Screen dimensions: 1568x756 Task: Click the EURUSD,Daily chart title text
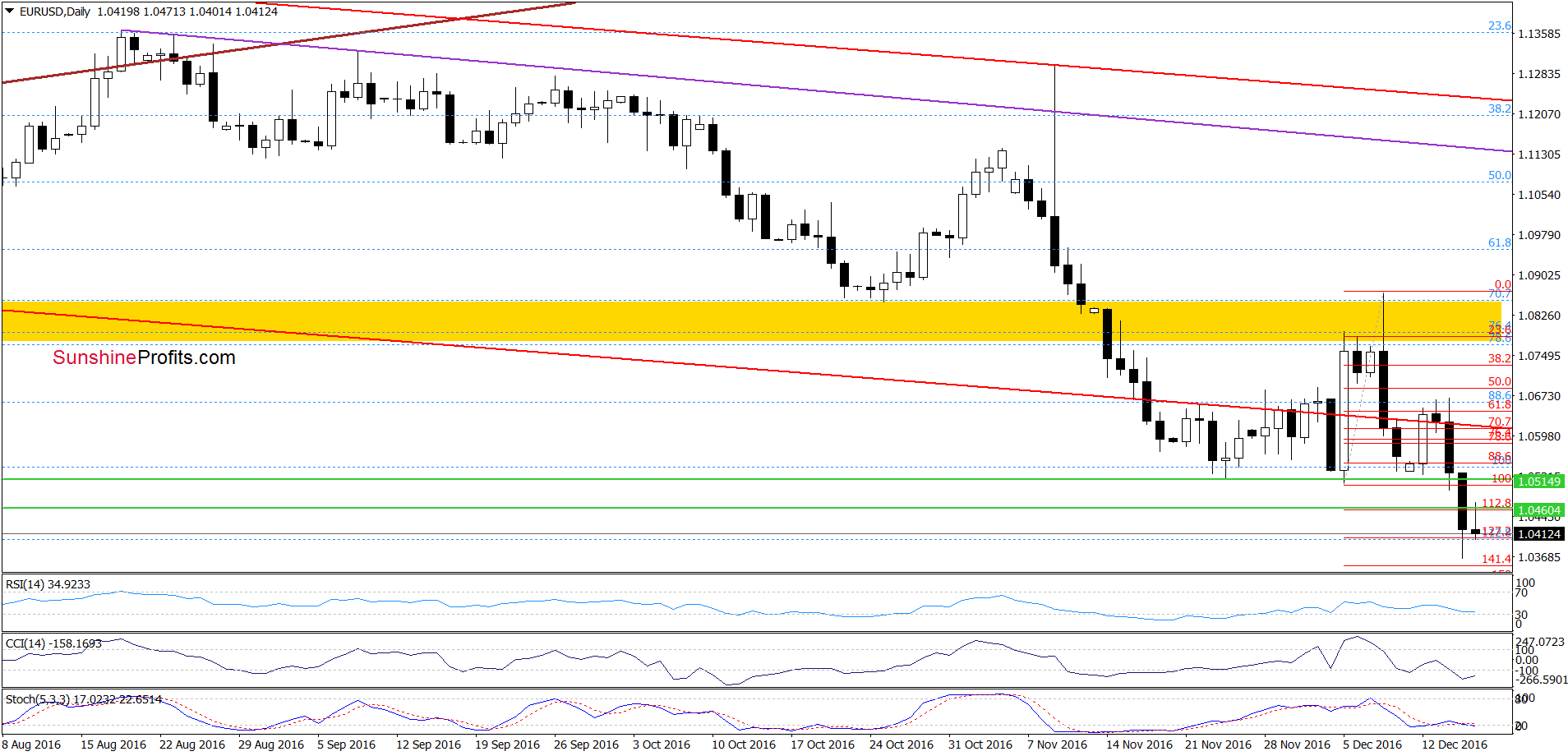(55, 12)
